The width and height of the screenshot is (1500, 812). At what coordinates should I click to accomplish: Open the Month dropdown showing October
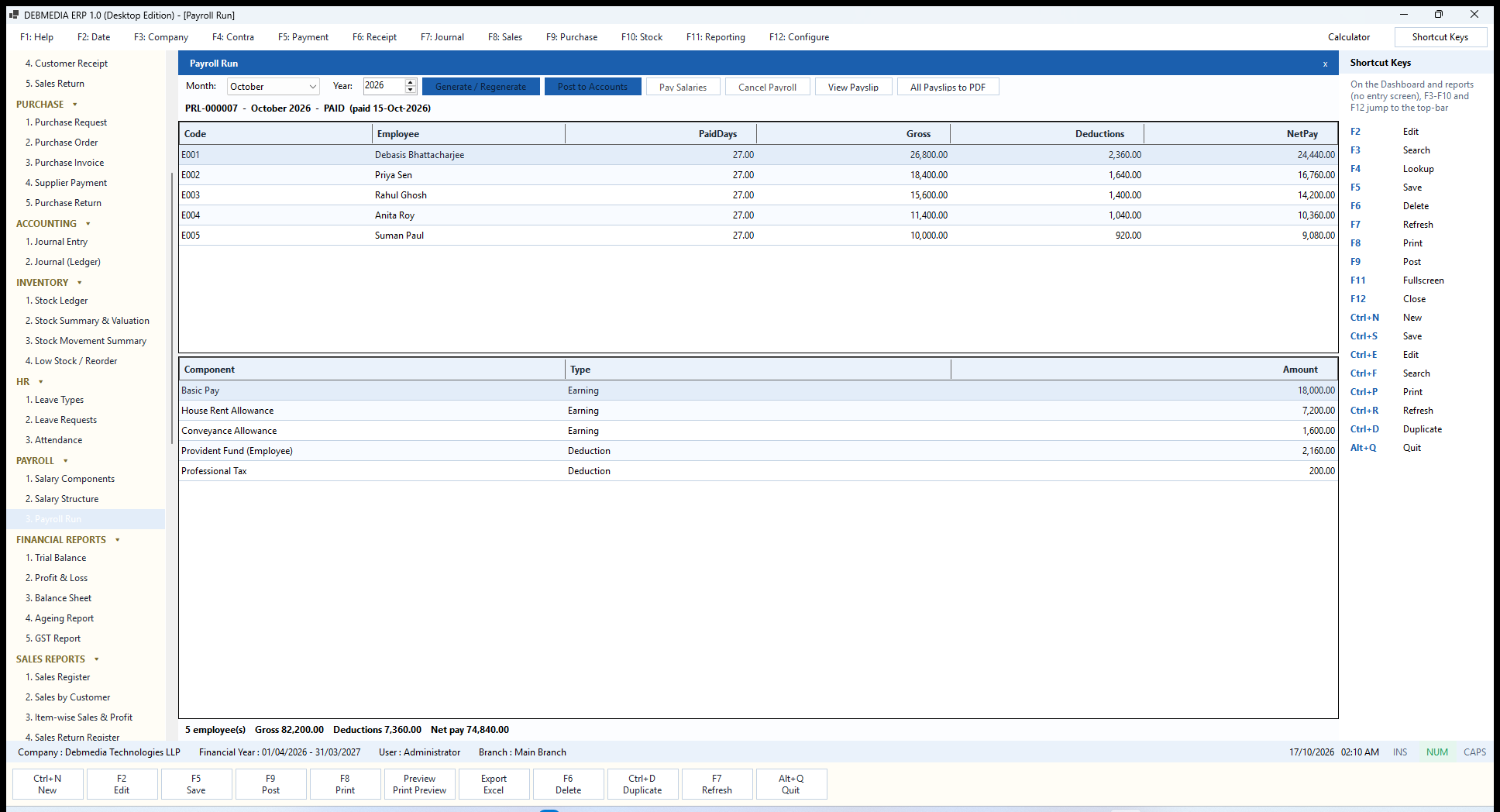click(273, 86)
